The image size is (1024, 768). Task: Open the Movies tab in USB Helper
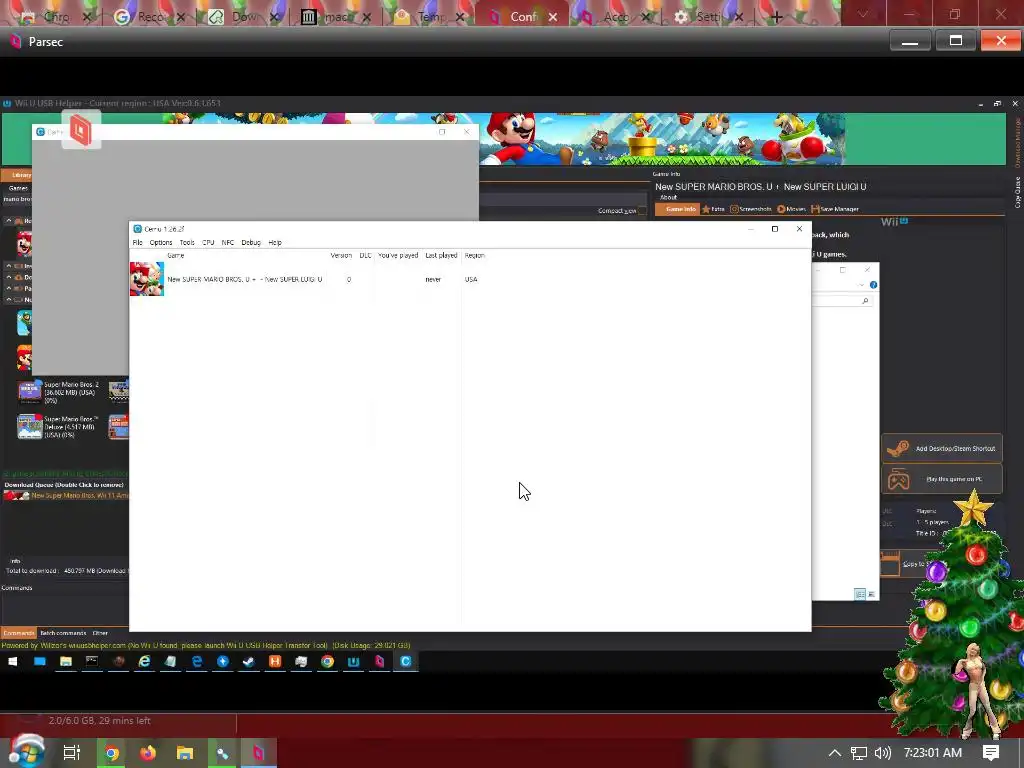pos(792,209)
